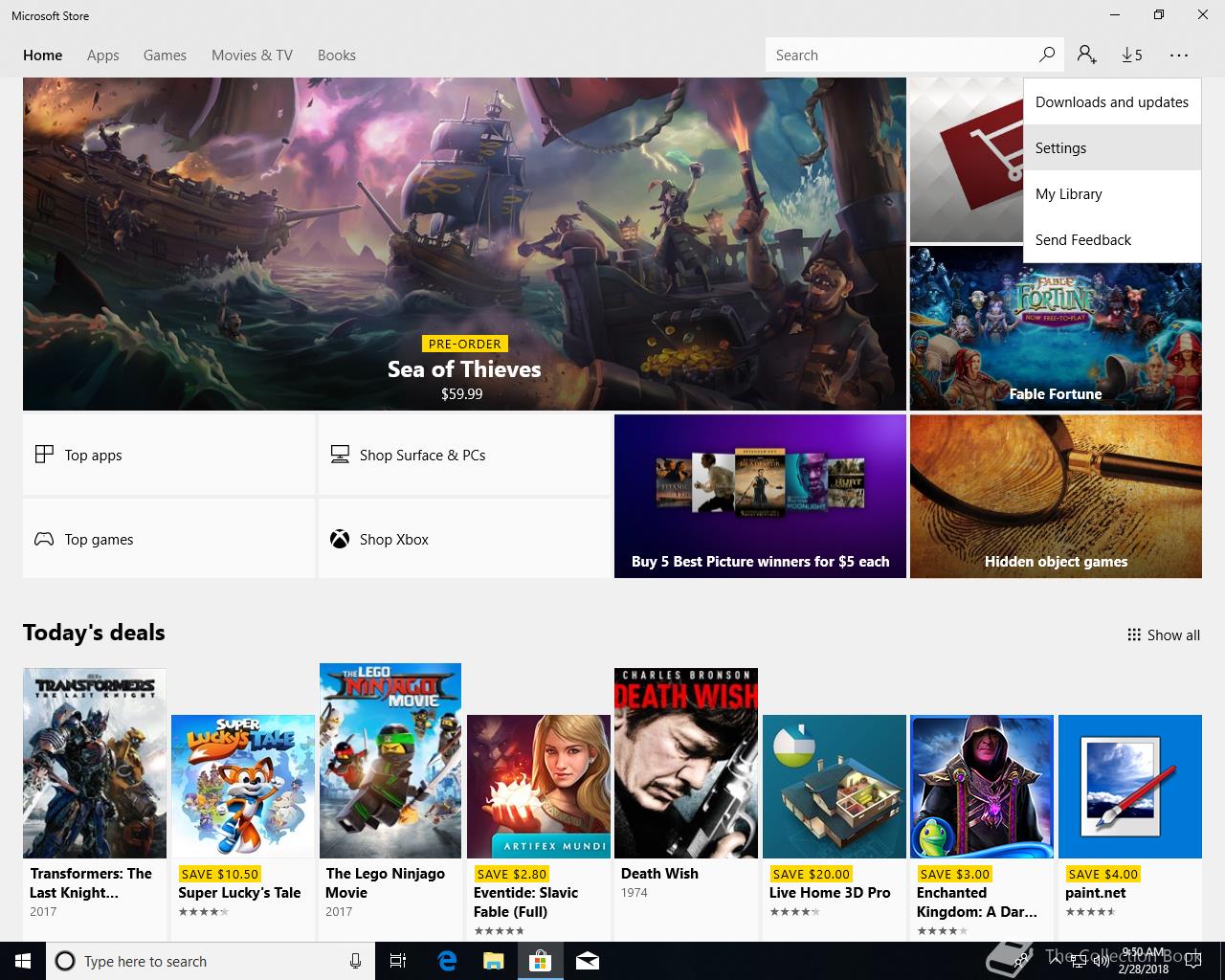Open the Books tab

click(x=337, y=55)
